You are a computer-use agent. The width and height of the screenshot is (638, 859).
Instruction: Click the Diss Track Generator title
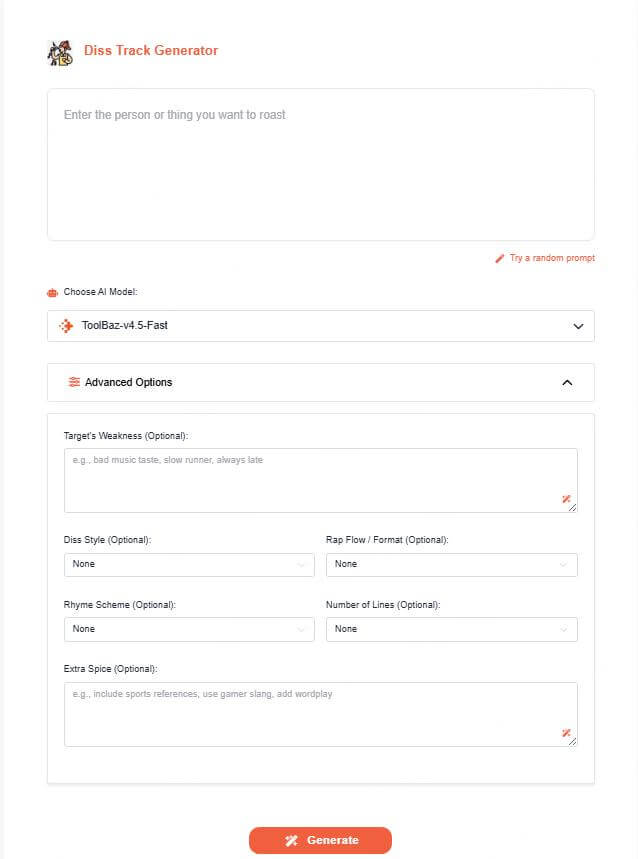[151, 50]
